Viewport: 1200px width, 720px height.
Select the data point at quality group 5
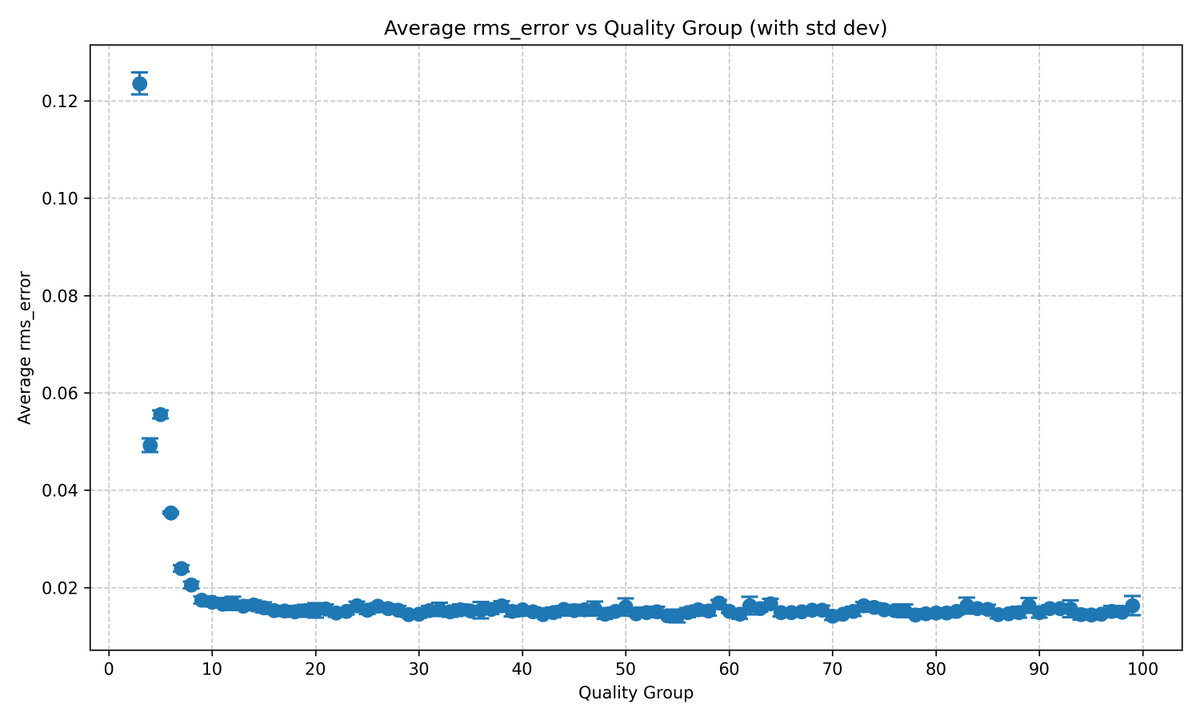point(160,413)
